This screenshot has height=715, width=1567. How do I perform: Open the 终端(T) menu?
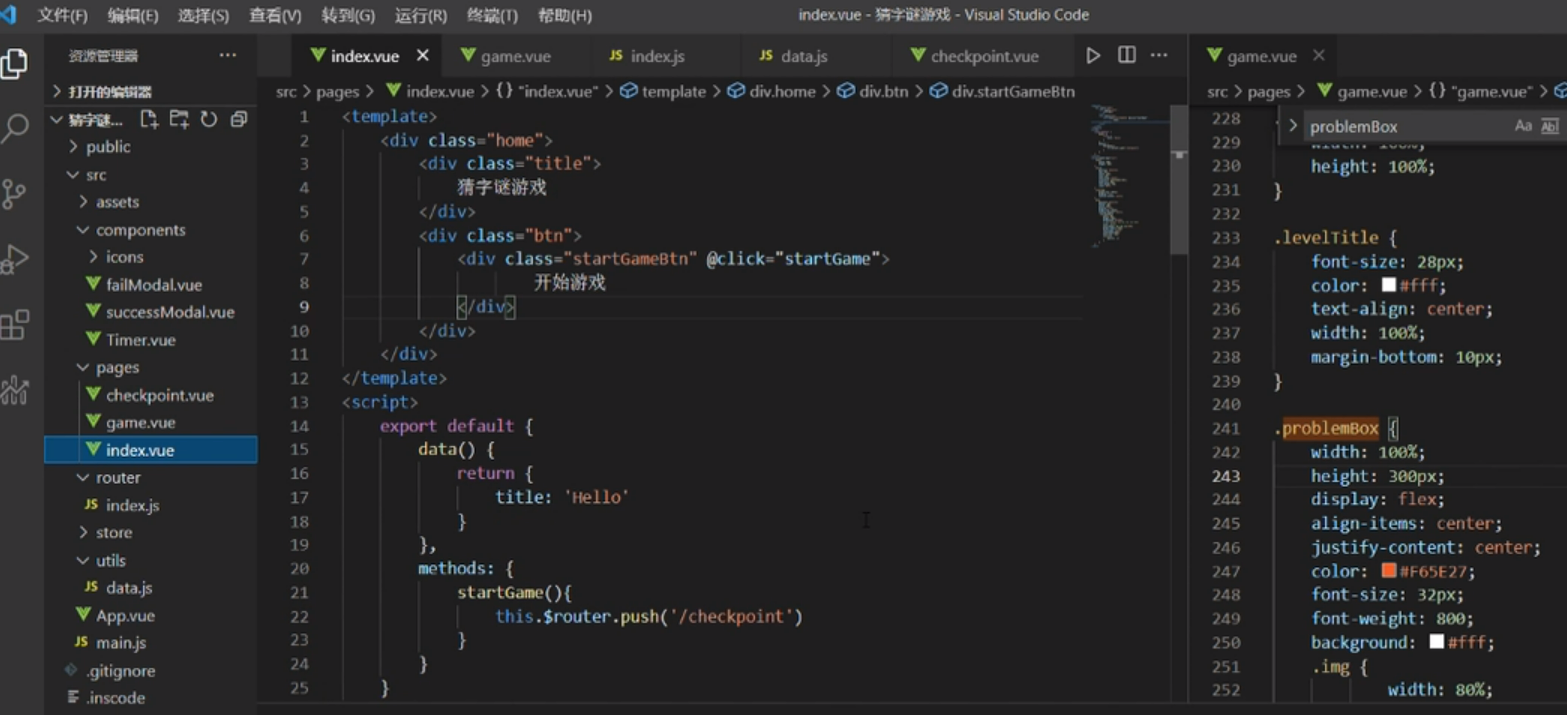coord(492,16)
